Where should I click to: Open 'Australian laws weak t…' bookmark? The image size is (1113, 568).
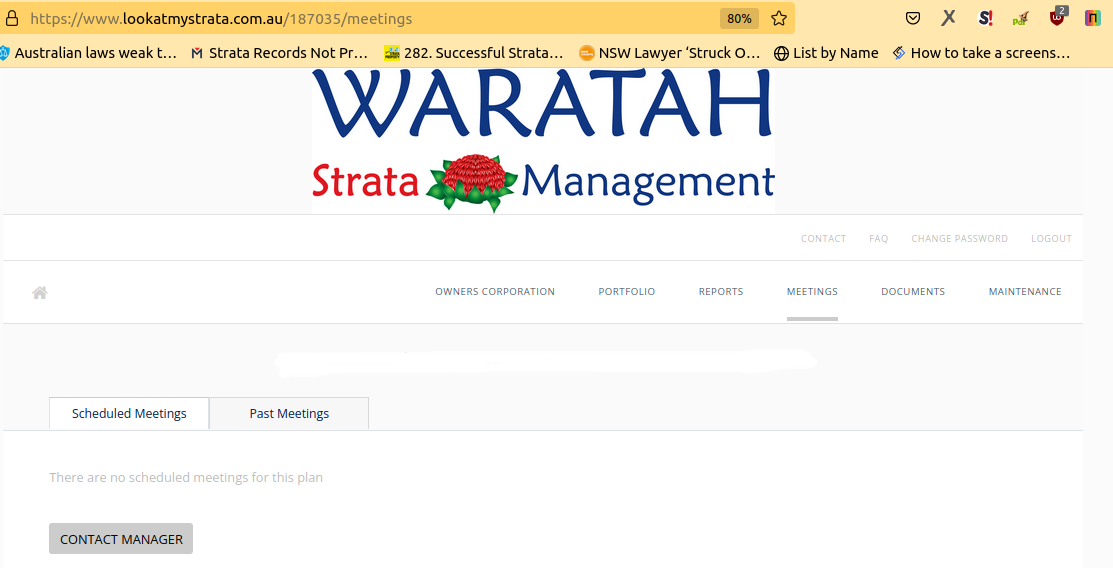point(89,53)
